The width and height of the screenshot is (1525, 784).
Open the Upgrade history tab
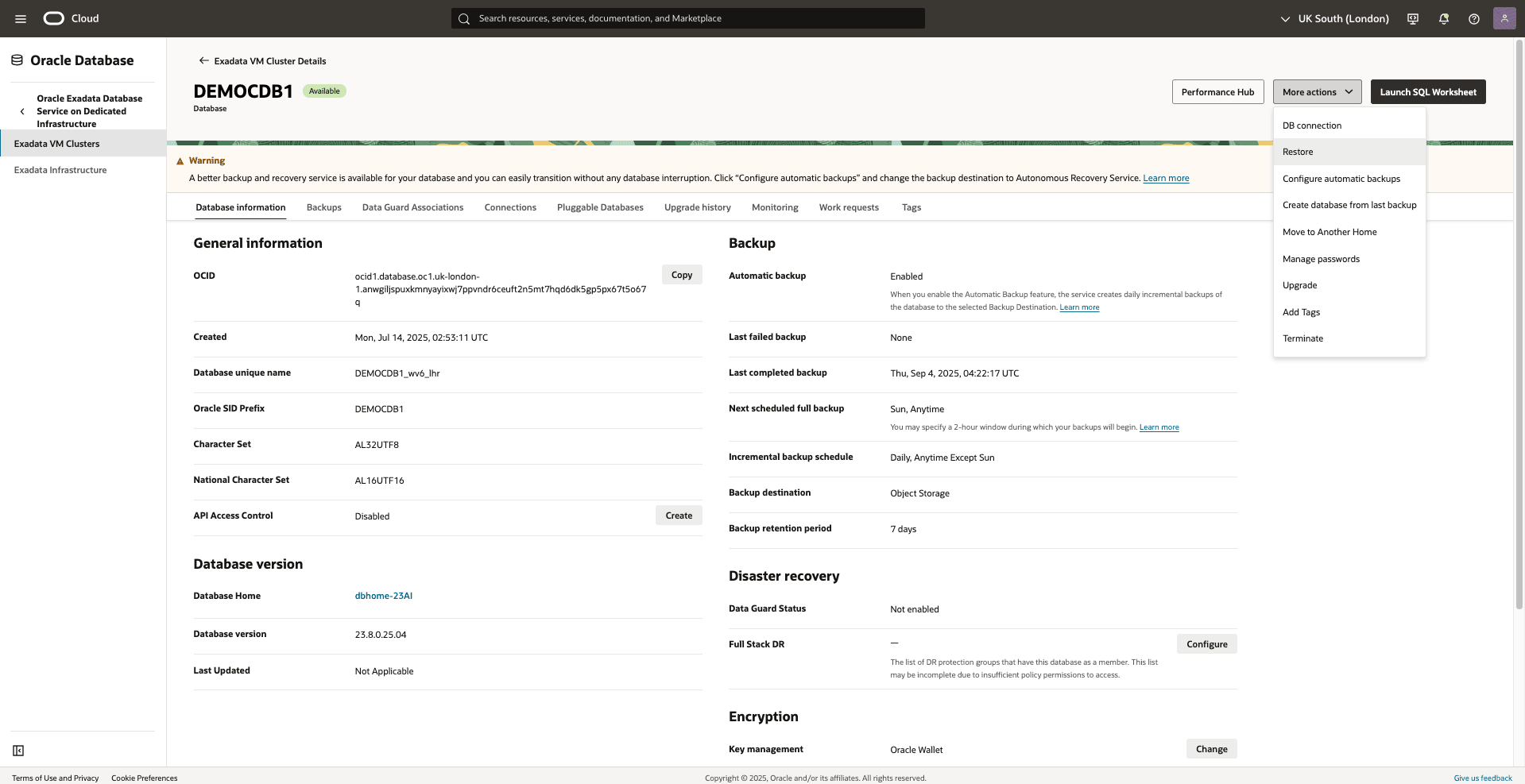[x=698, y=207]
